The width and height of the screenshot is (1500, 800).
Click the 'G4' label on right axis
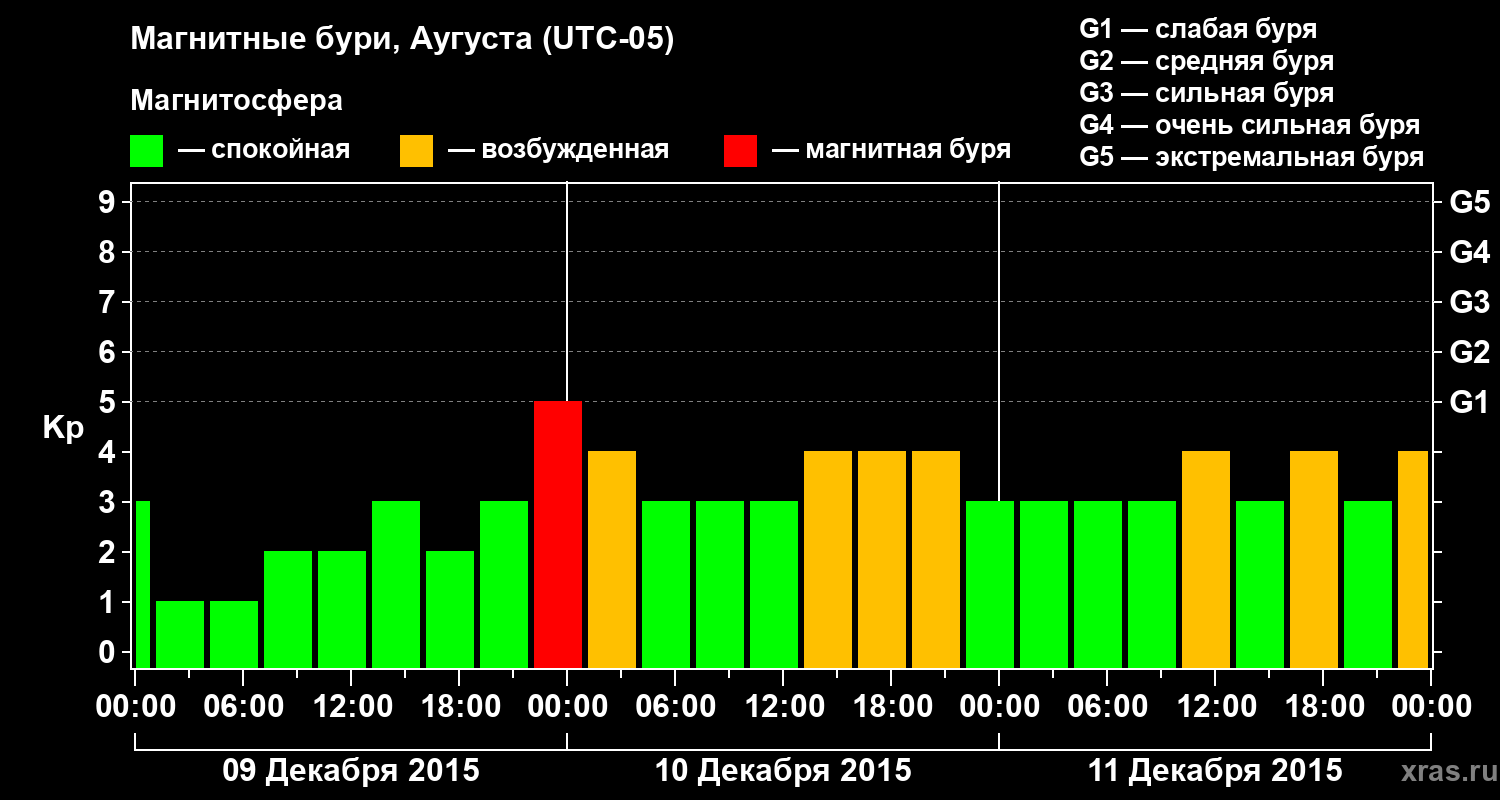pos(1470,252)
